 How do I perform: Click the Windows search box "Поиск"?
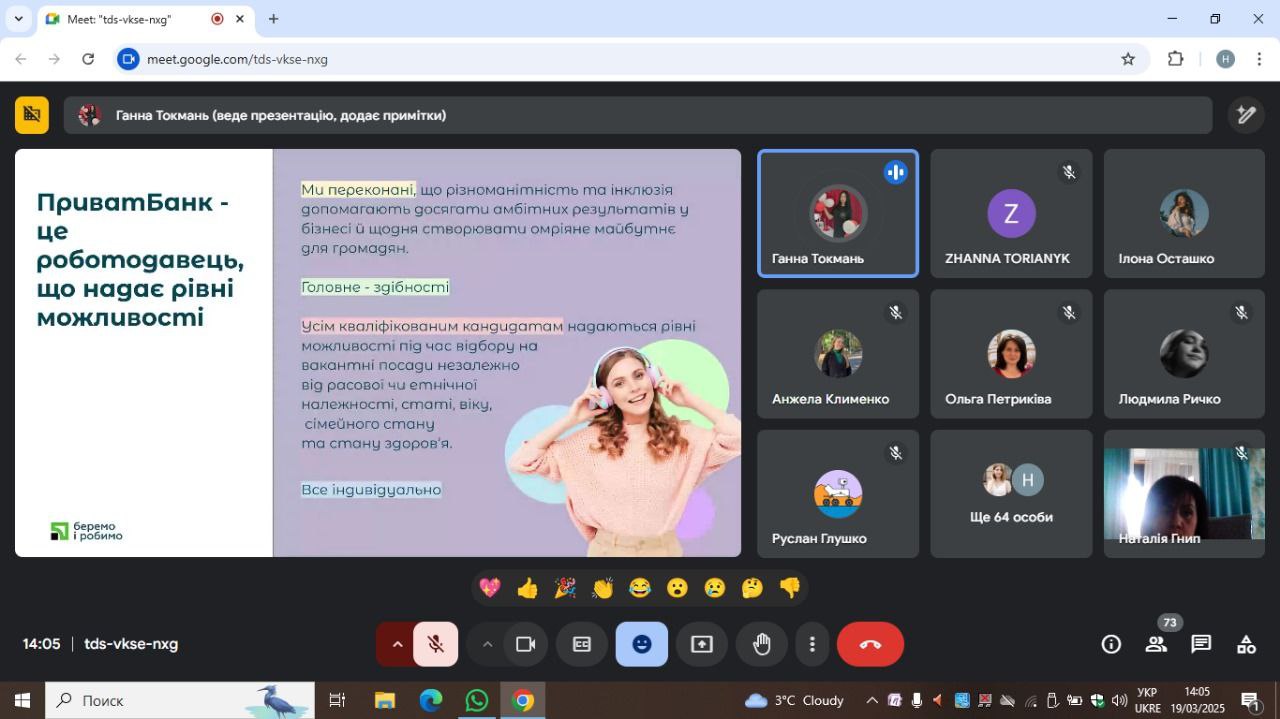point(180,700)
